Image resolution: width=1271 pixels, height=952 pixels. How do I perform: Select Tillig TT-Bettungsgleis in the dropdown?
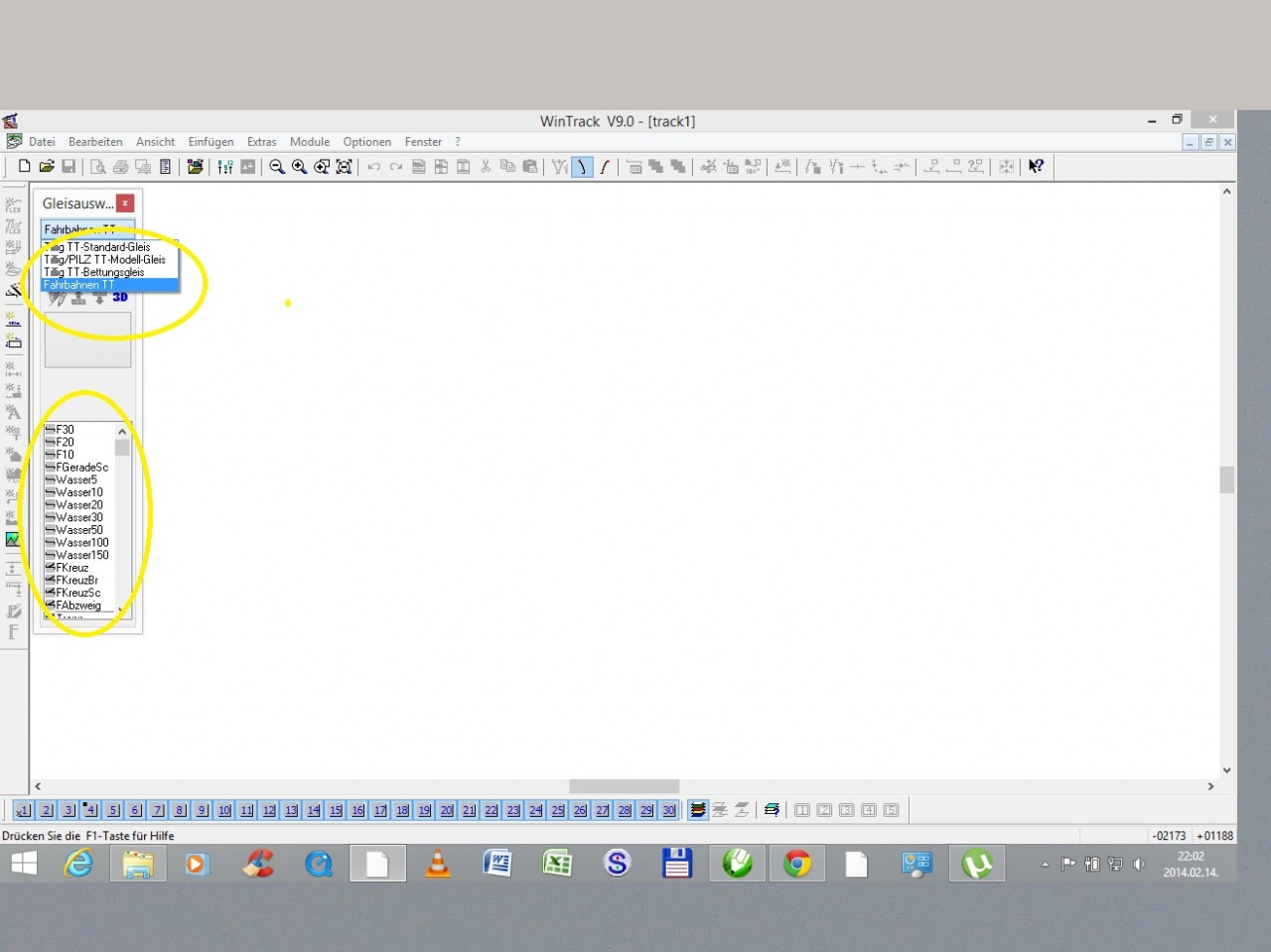(x=94, y=272)
